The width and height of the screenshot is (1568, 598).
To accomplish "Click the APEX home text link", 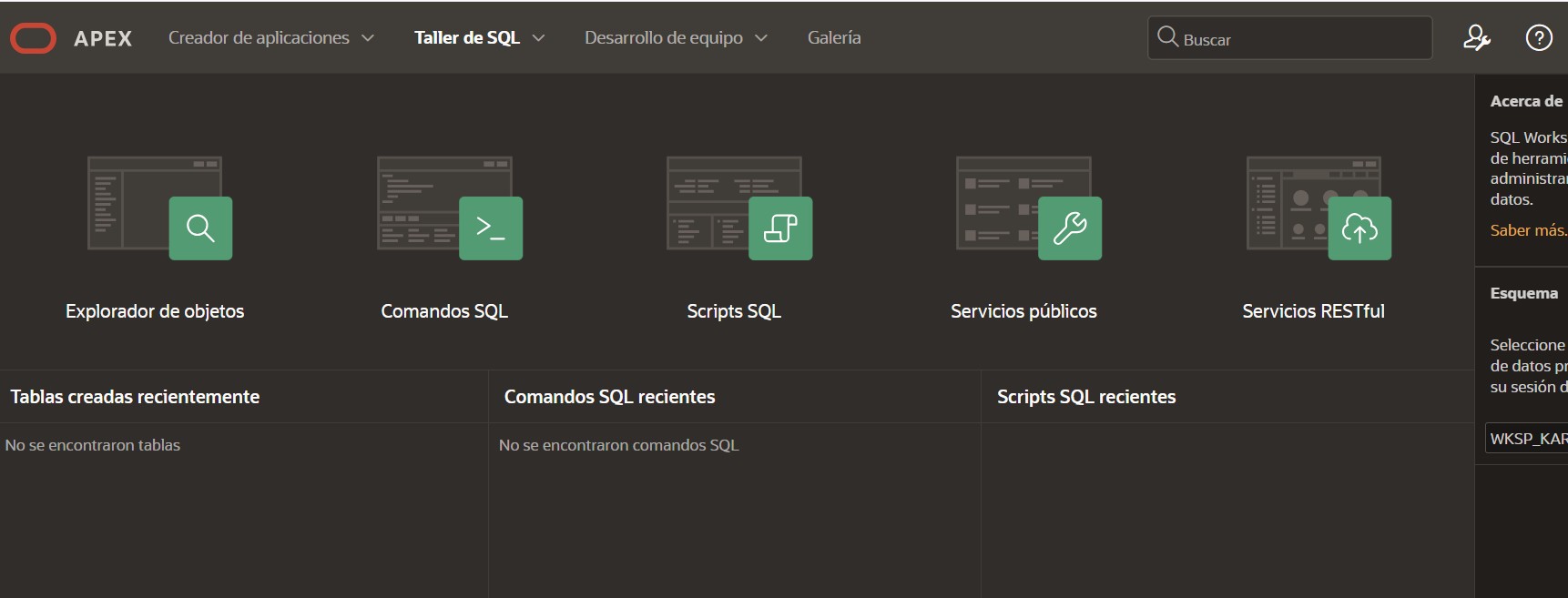I will 103,38.
